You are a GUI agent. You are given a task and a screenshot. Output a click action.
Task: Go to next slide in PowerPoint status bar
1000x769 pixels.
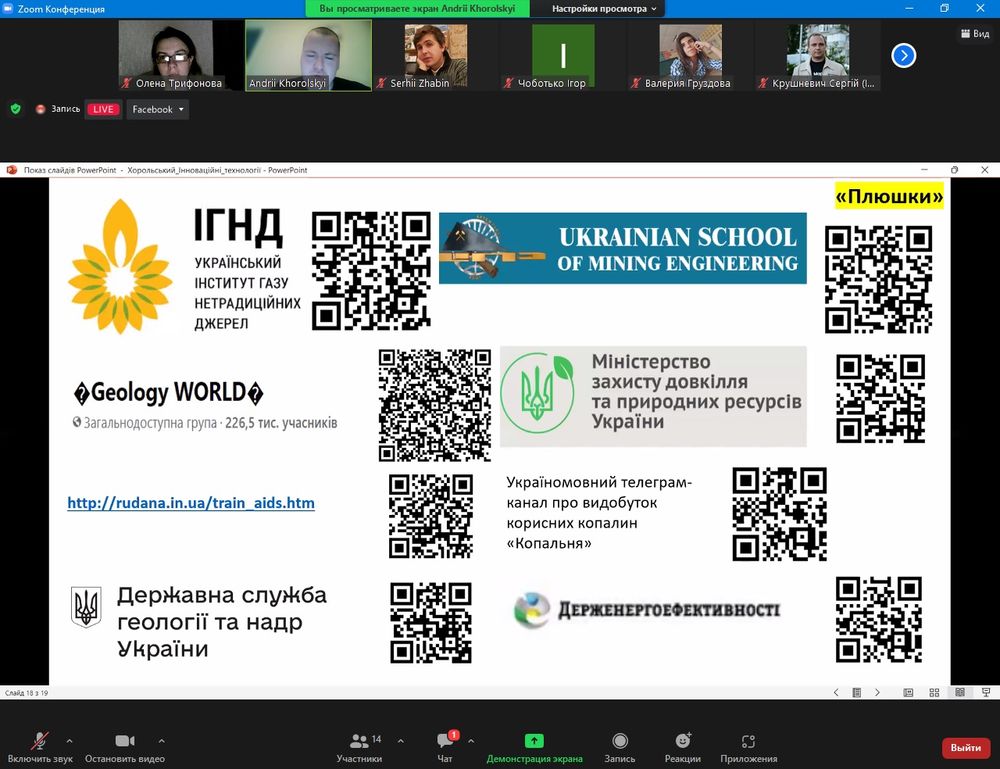(878, 692)
